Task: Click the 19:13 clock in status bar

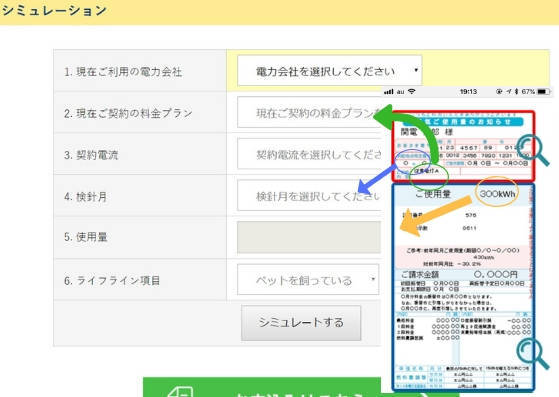Action: click(x=468, y=92)
